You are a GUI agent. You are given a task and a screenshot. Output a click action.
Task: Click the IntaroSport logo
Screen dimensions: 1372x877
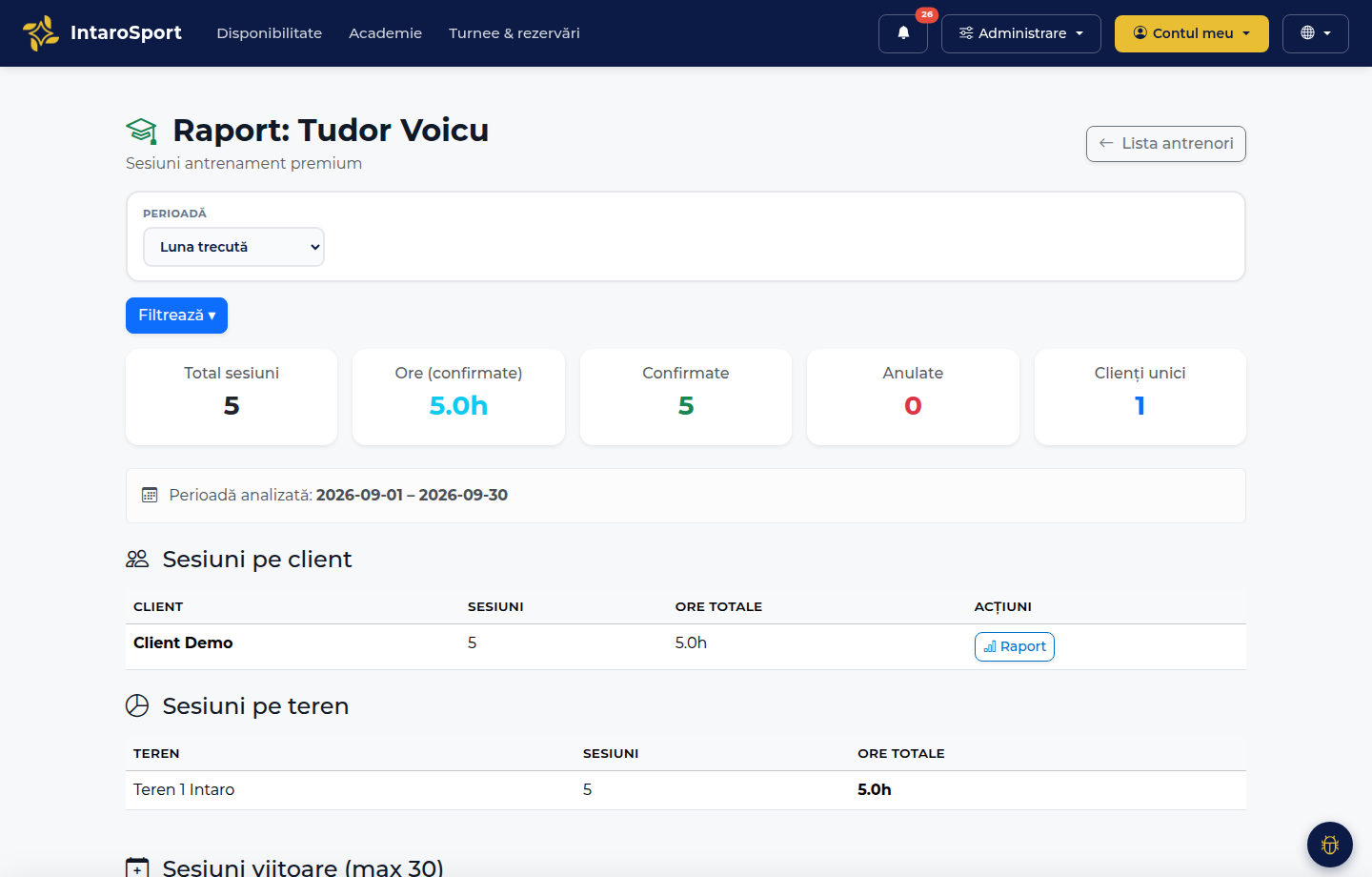pyautogui.click(x=41, y=33)
